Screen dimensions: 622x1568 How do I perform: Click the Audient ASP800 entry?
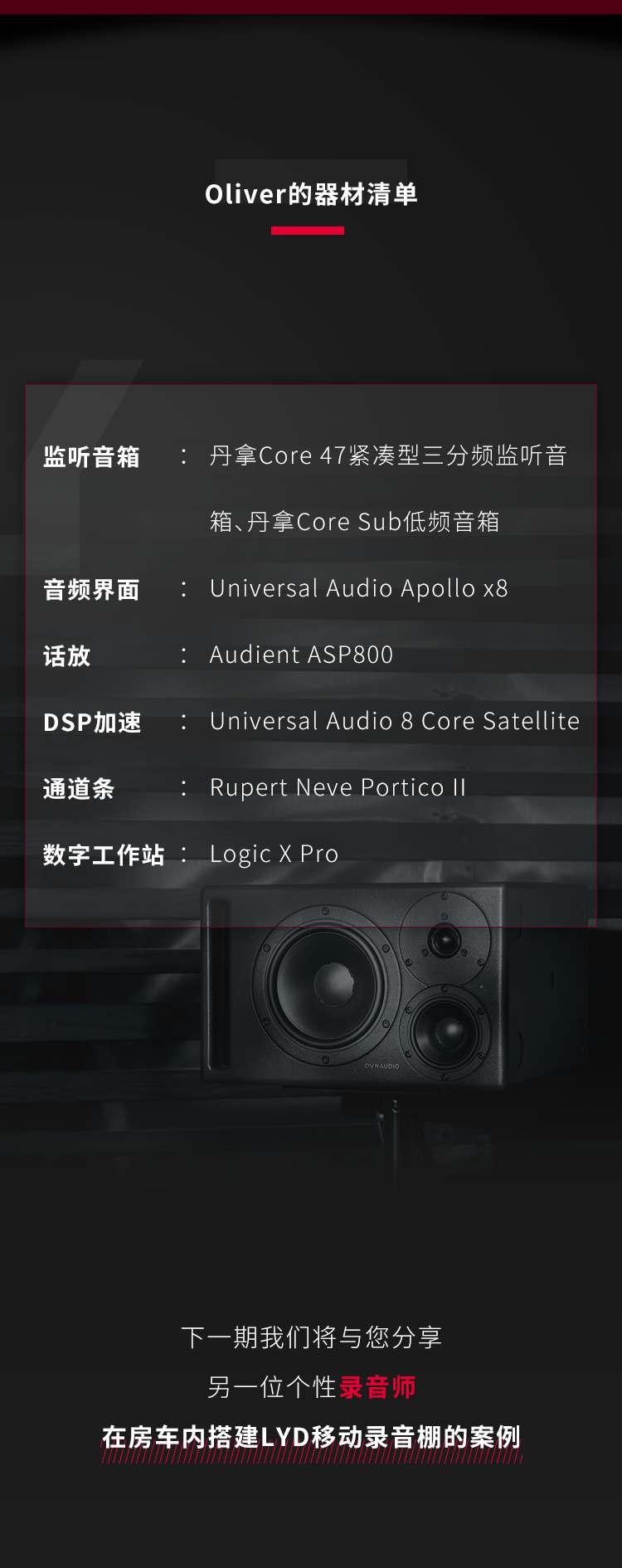click(301, 655)
